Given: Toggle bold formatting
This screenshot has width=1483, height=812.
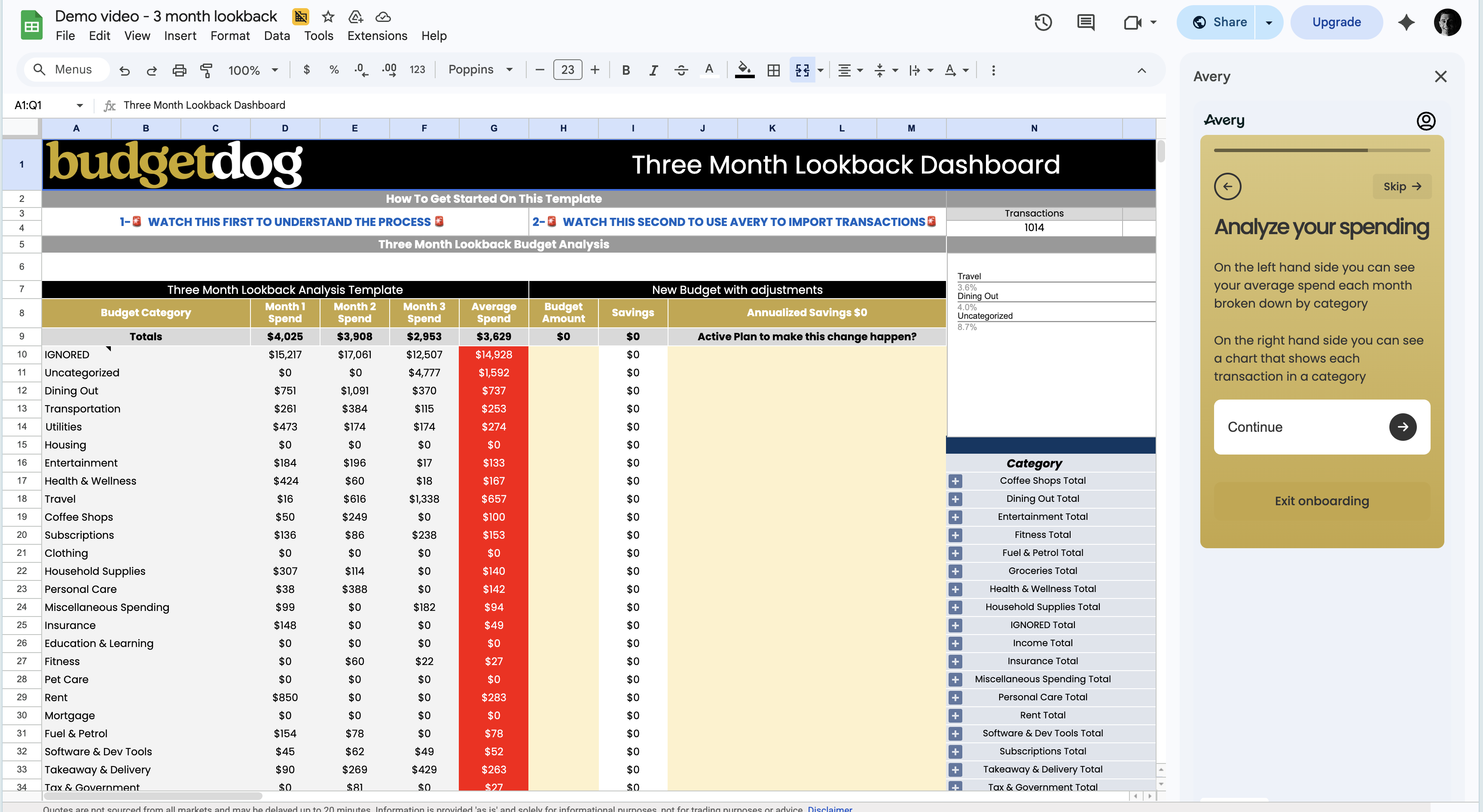Looking at the screenshot, I should pyautogui.click(x=626, y=70).
